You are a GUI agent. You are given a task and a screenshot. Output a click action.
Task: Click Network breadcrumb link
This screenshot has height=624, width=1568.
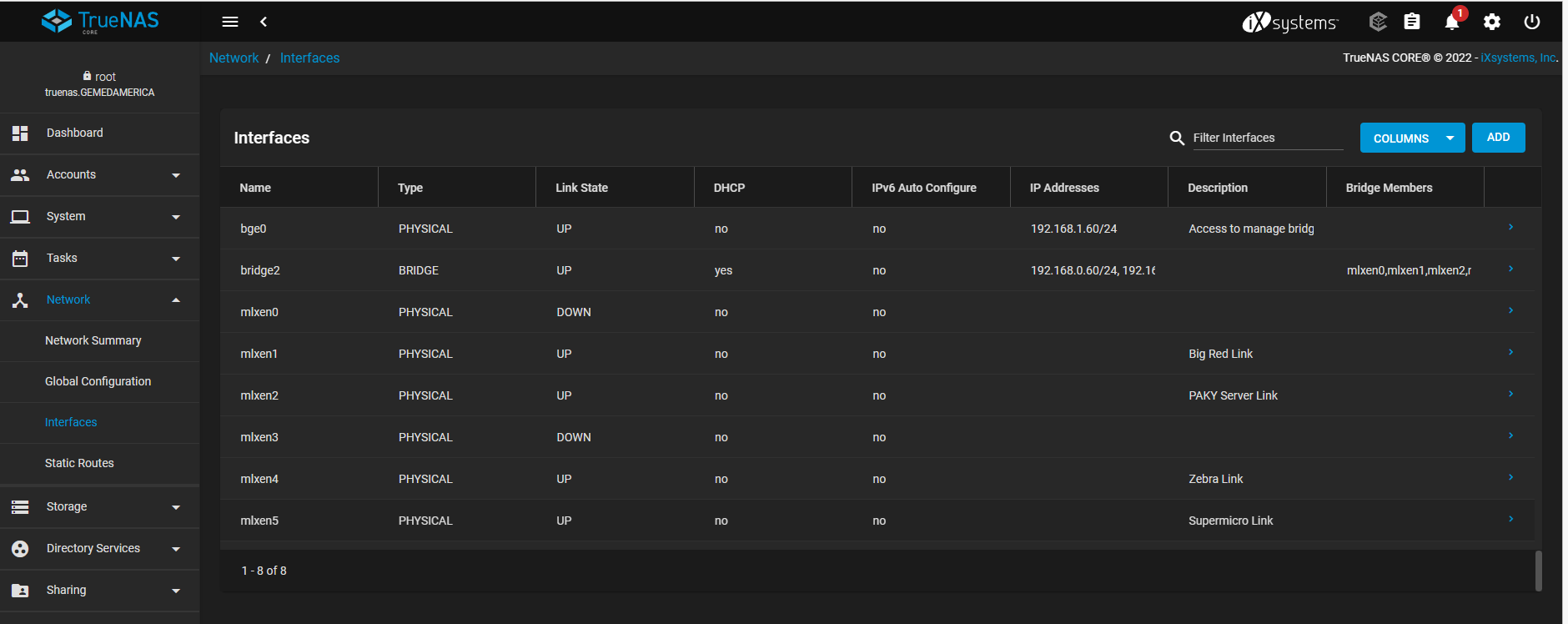(234, 58)
